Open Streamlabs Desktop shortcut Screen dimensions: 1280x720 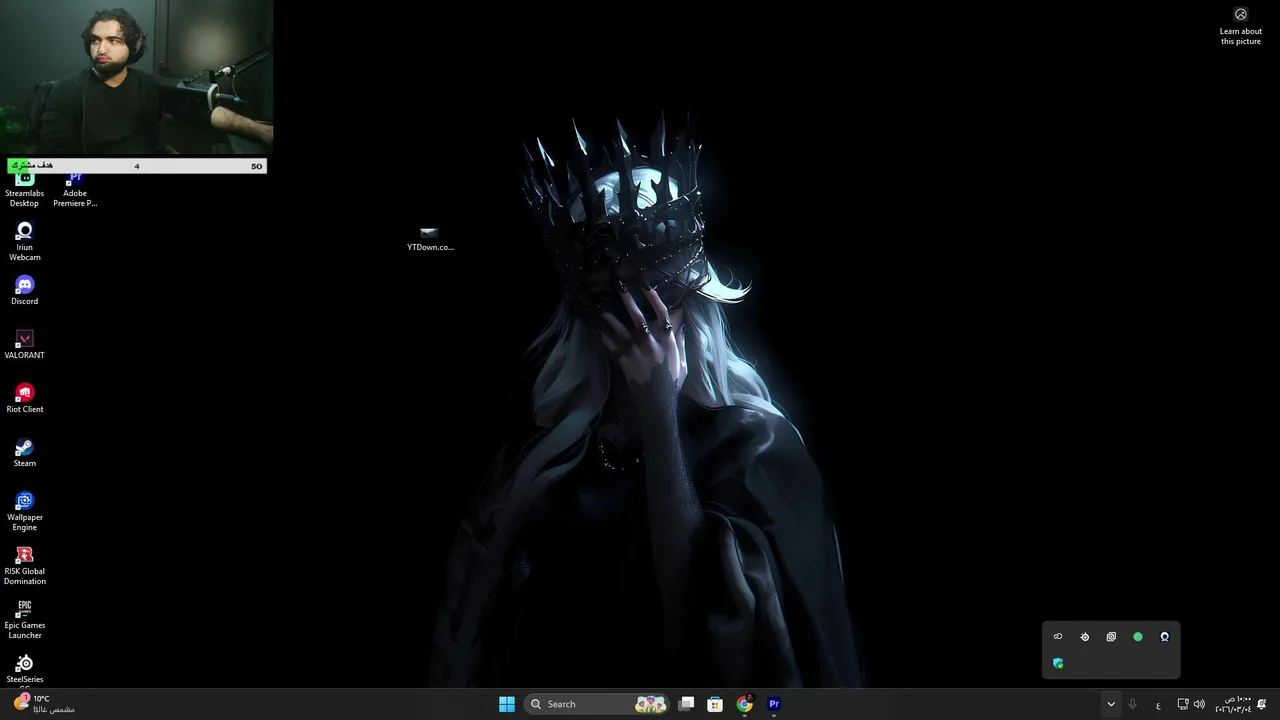coord(24,189)
